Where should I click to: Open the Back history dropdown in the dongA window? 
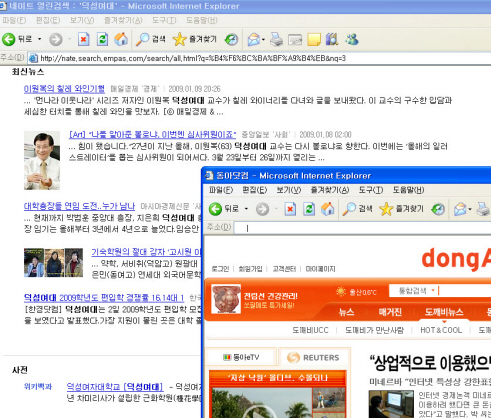246,209
